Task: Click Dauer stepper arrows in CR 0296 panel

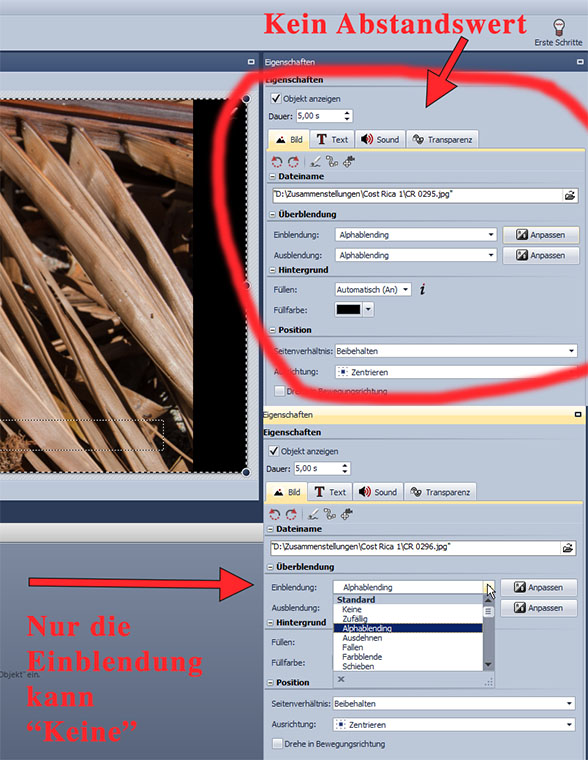Action: click(x=345, y=469)
